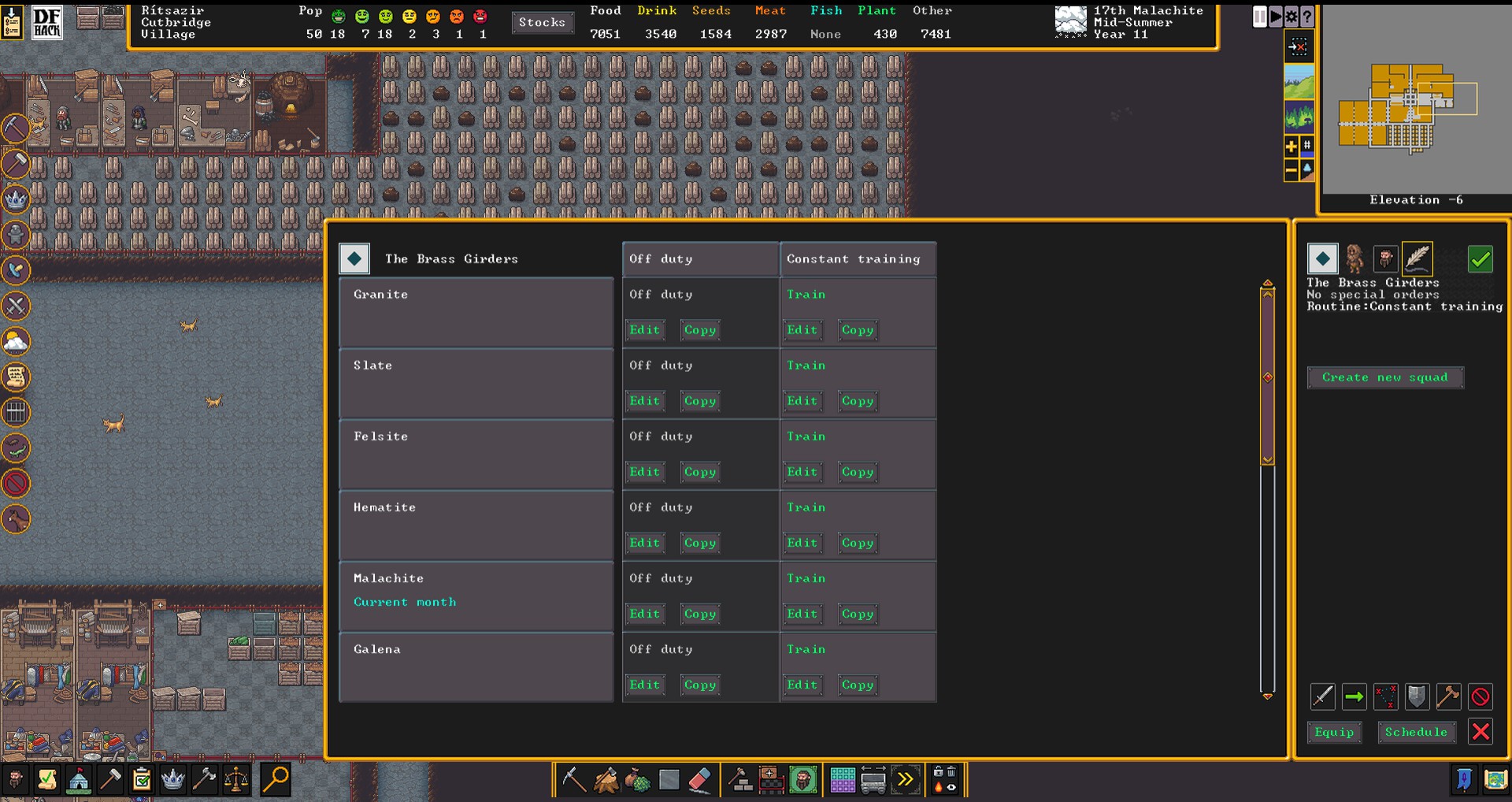
Task: Open the magnifying glass search tool
Action: (x=276, y=779)
